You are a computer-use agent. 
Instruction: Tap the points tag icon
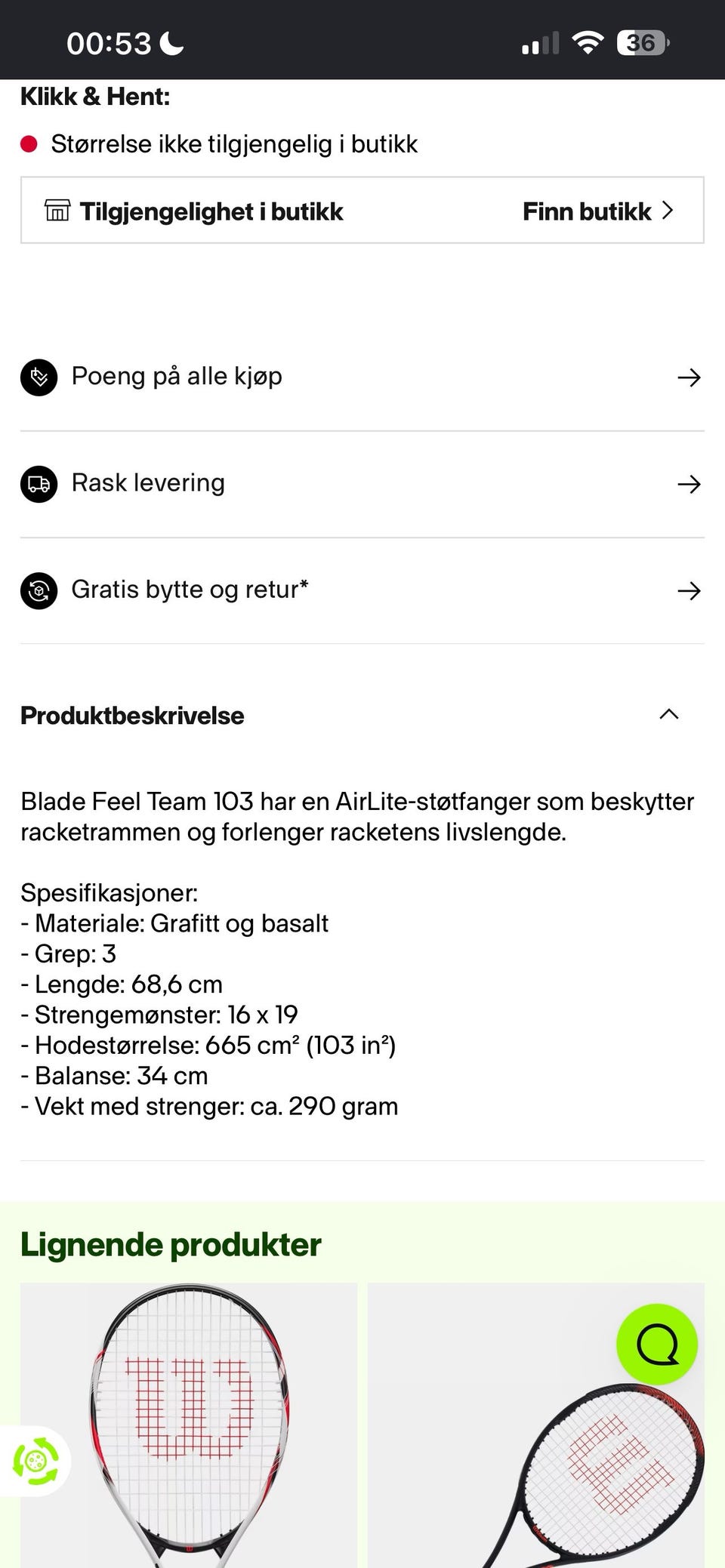click(x=39, y=377)
